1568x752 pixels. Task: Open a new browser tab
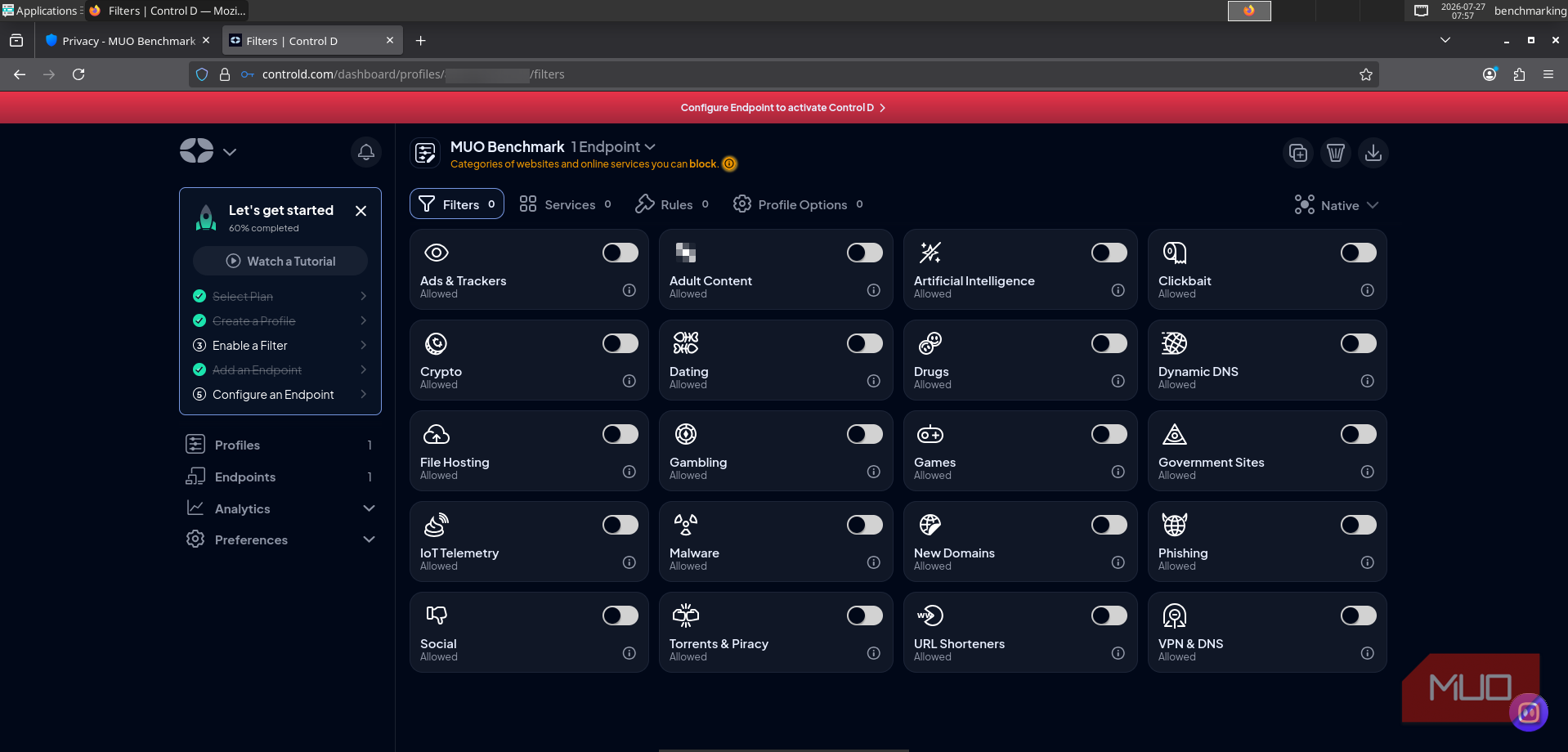pos(420,41)
